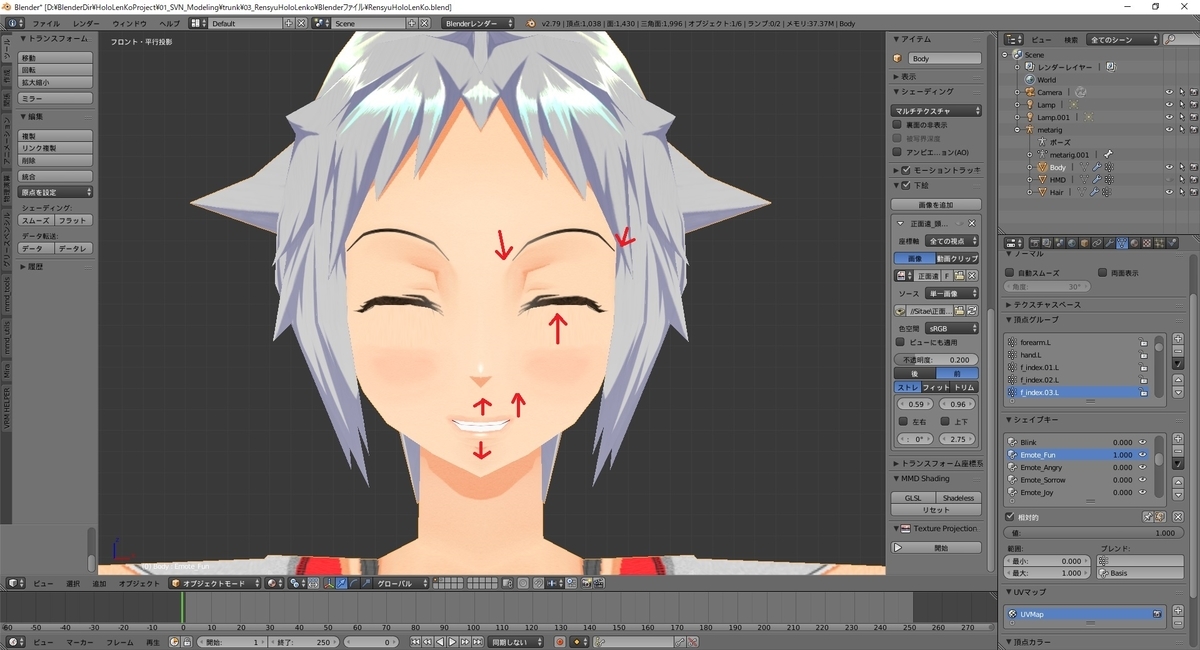Viewport: 1200px width, 650px height.
Task: Select the translate manipulator arrow icon
Action: pos(342,583)
